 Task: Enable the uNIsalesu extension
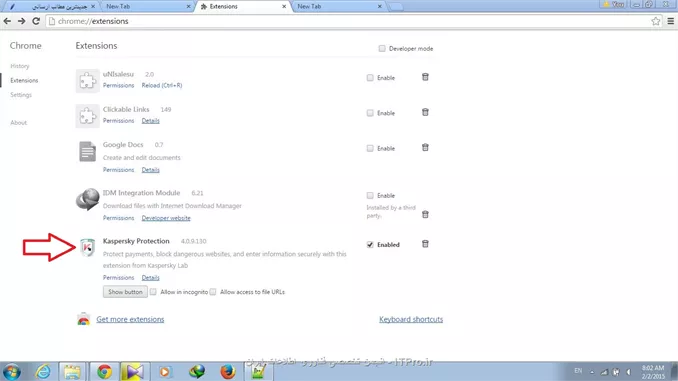(370, 78)
